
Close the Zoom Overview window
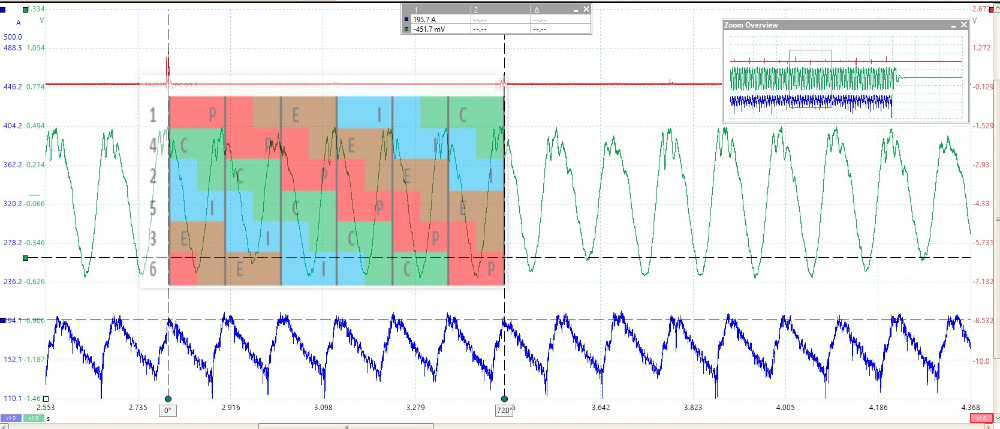(962, 24)
